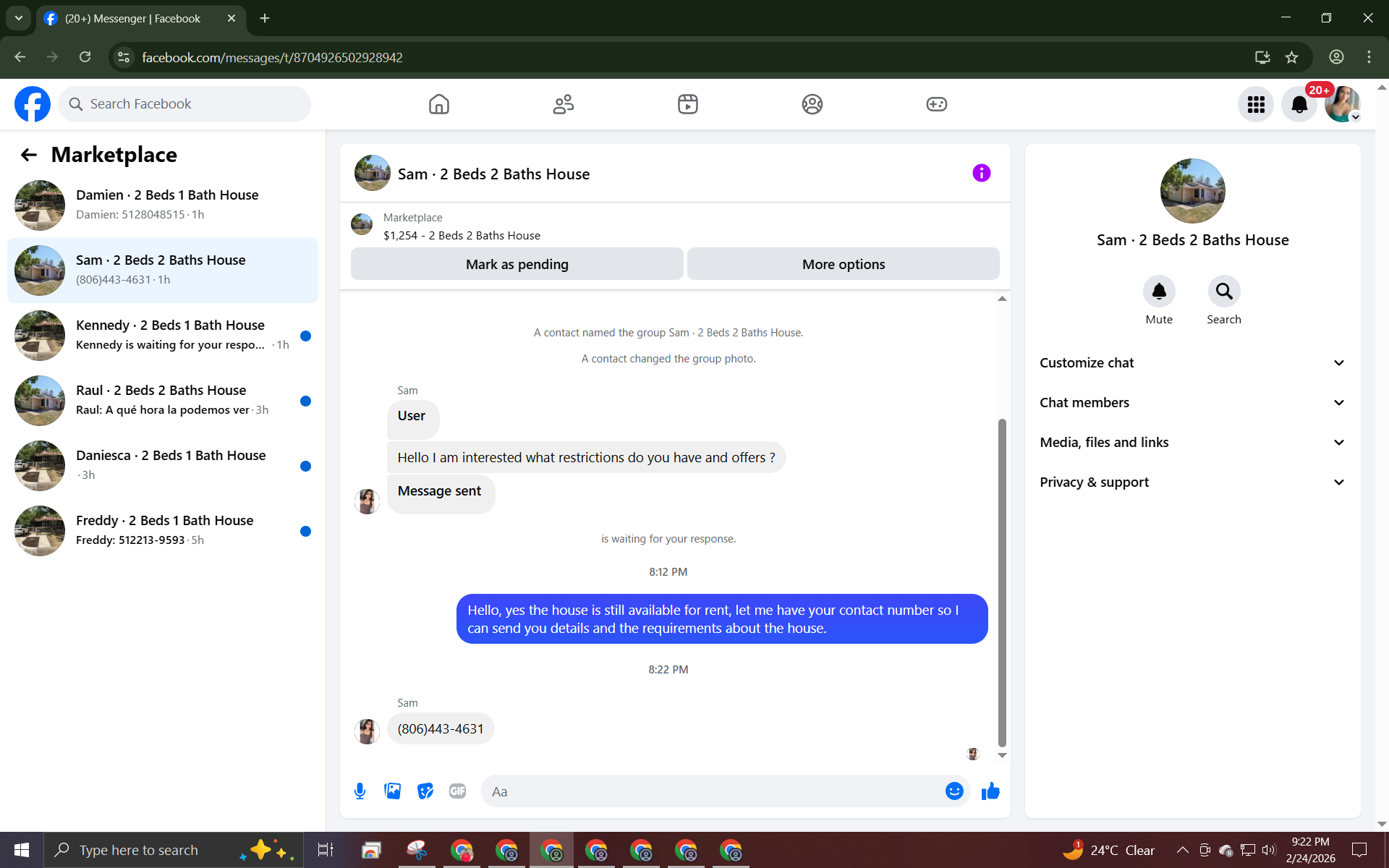Image resolution: width=1389 pixels, height=868 pixels.
Task: Open Facebook notifications bell
Action: (x=1299, y=104)
